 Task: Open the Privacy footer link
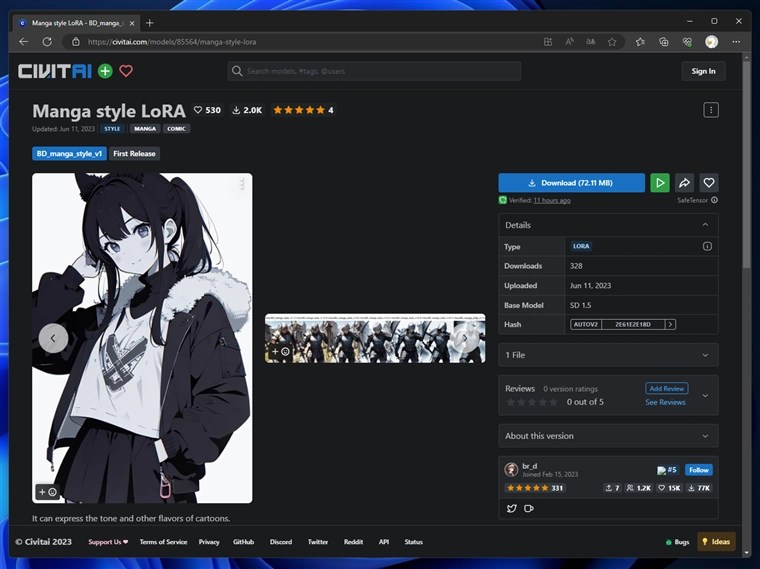(209, 542)
